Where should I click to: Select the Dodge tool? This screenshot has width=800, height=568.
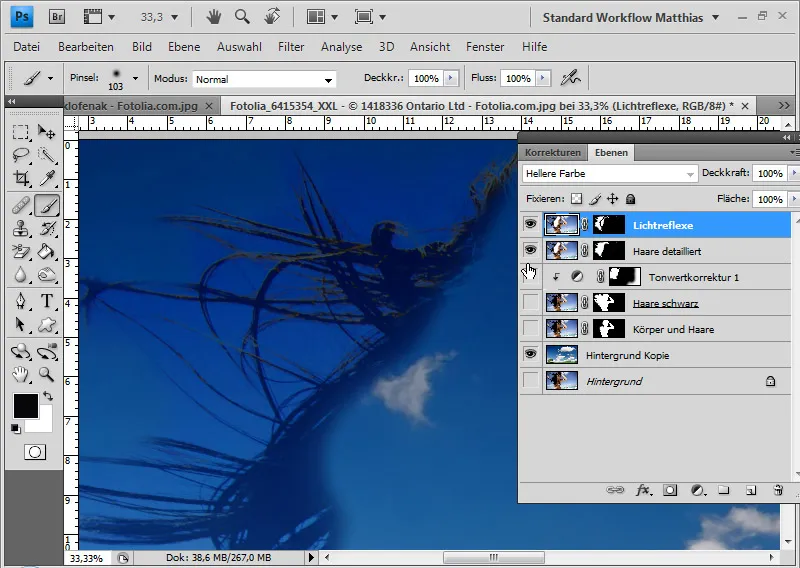coord(47,275)
